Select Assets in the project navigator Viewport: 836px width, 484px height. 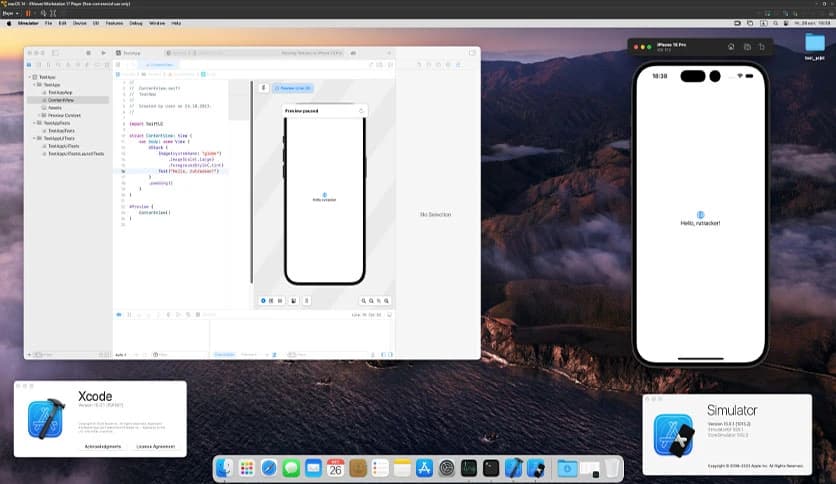click(55, 108)
